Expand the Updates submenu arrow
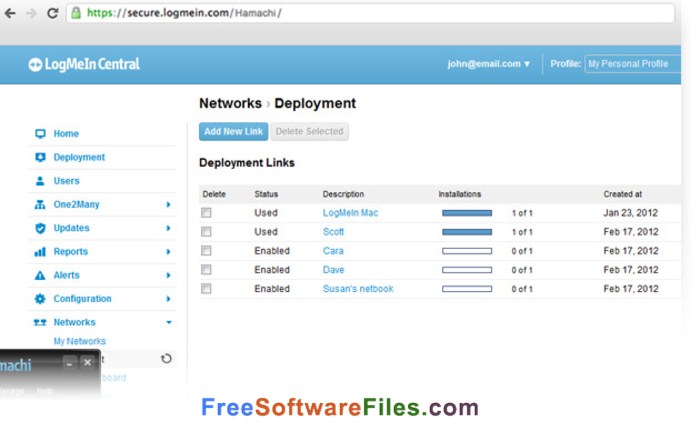700x431 pixels. pos(168,228)
